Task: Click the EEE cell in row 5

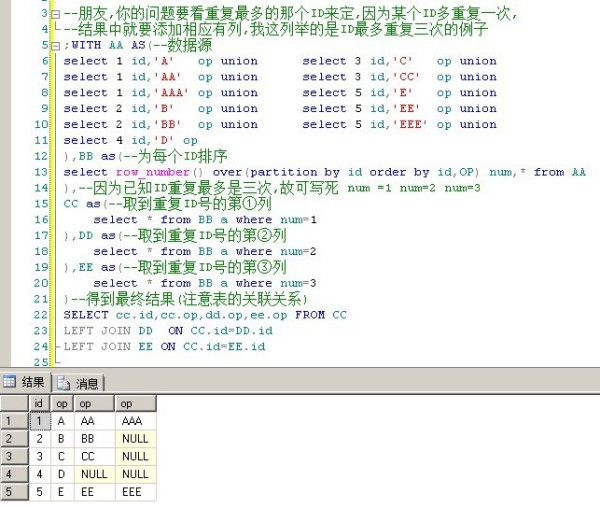Action: click(x=132, y=491)
